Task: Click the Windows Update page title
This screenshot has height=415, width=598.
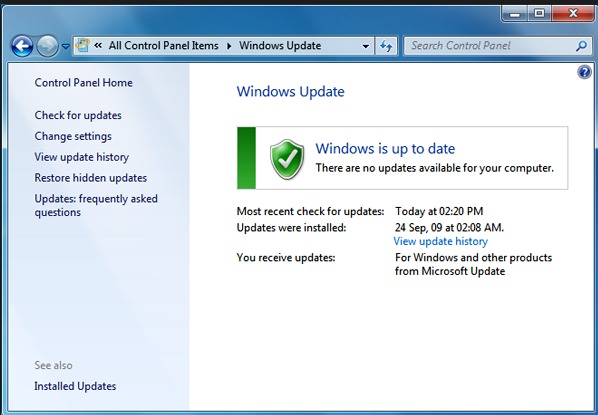Action: 291,92
